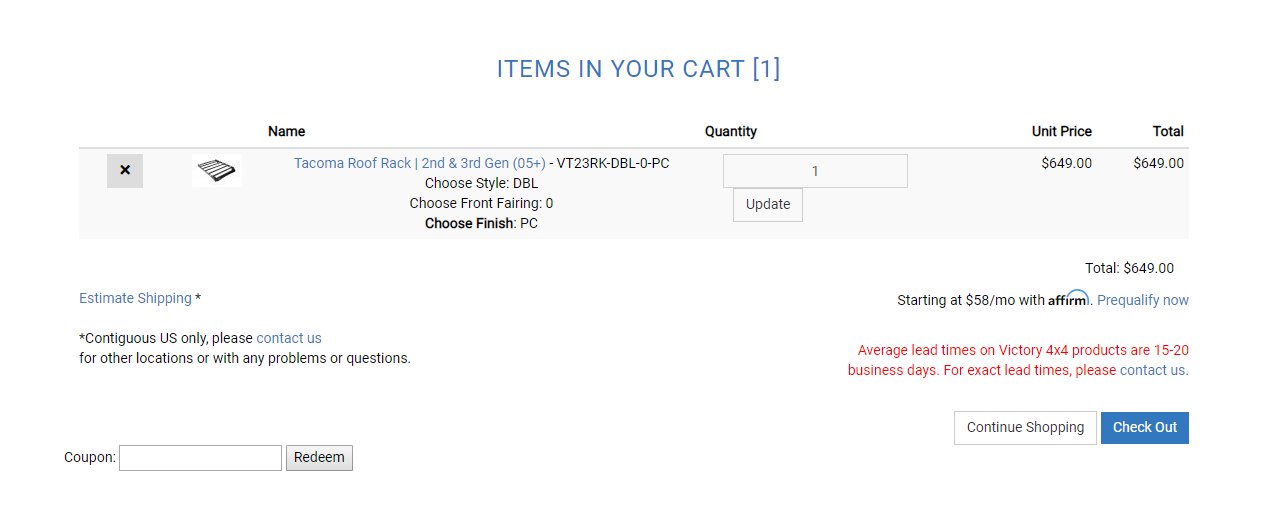Click the Continue Shopping button

pyautogui.click(x=1025, y=428)
